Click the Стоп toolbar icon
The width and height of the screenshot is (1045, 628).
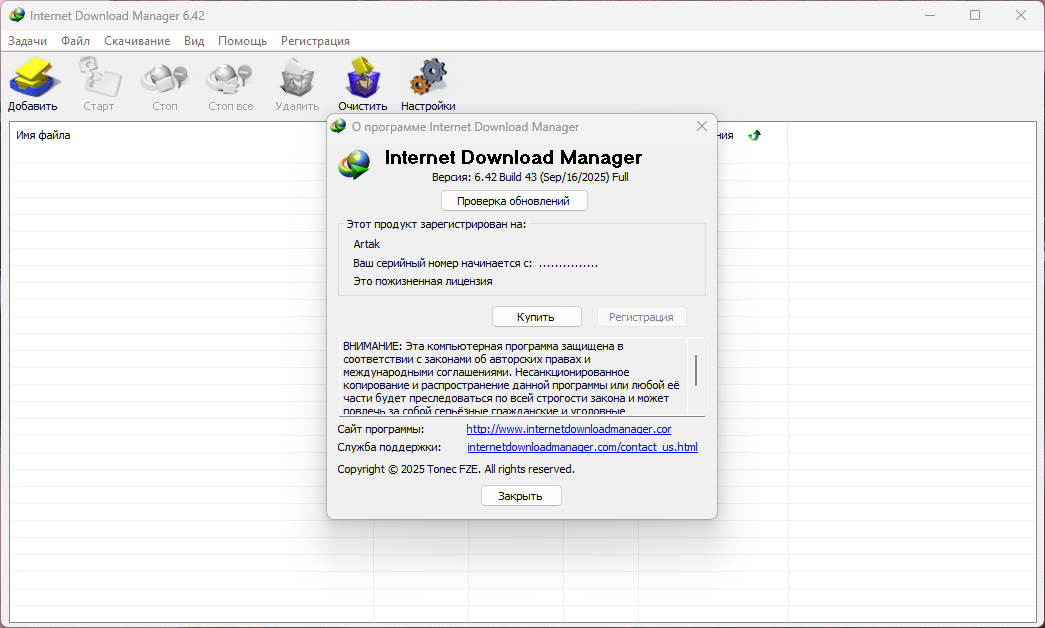coord(164,79)
